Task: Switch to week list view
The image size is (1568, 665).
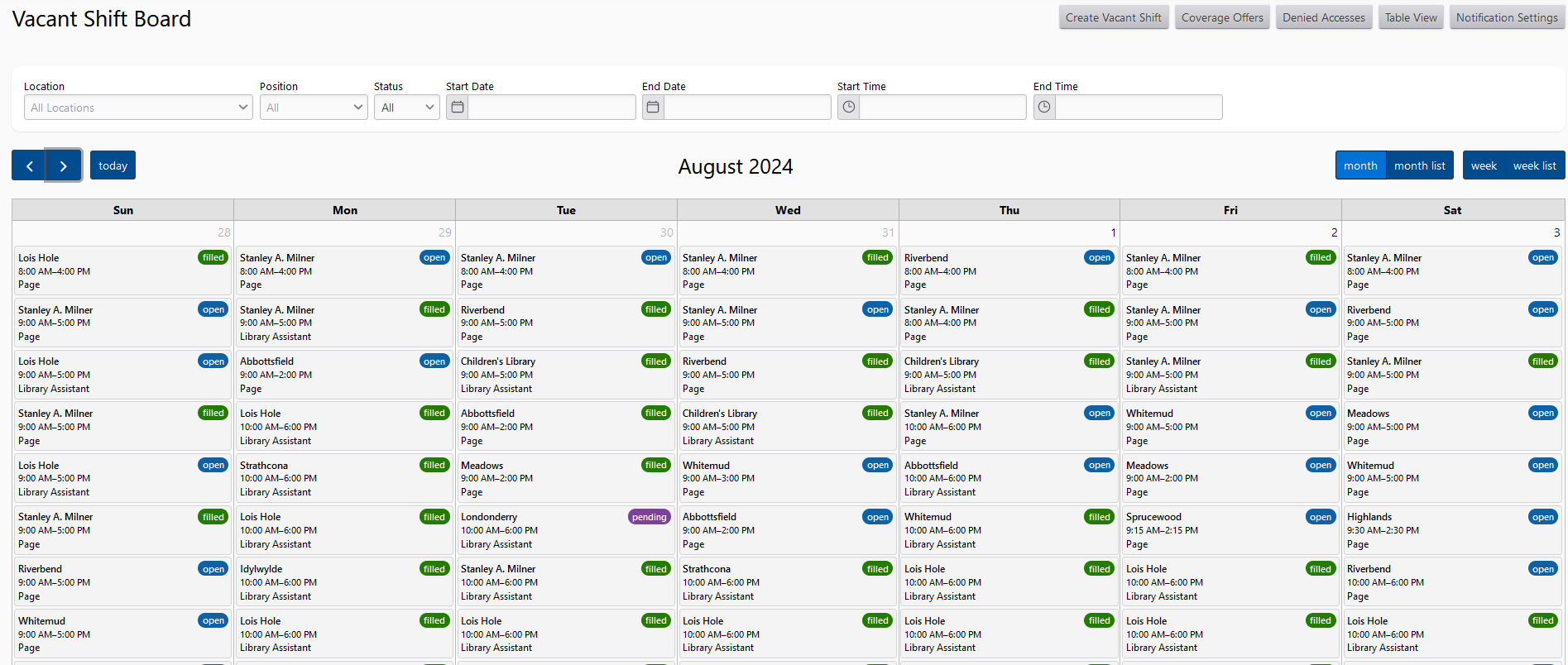Action: point(1535,165)
